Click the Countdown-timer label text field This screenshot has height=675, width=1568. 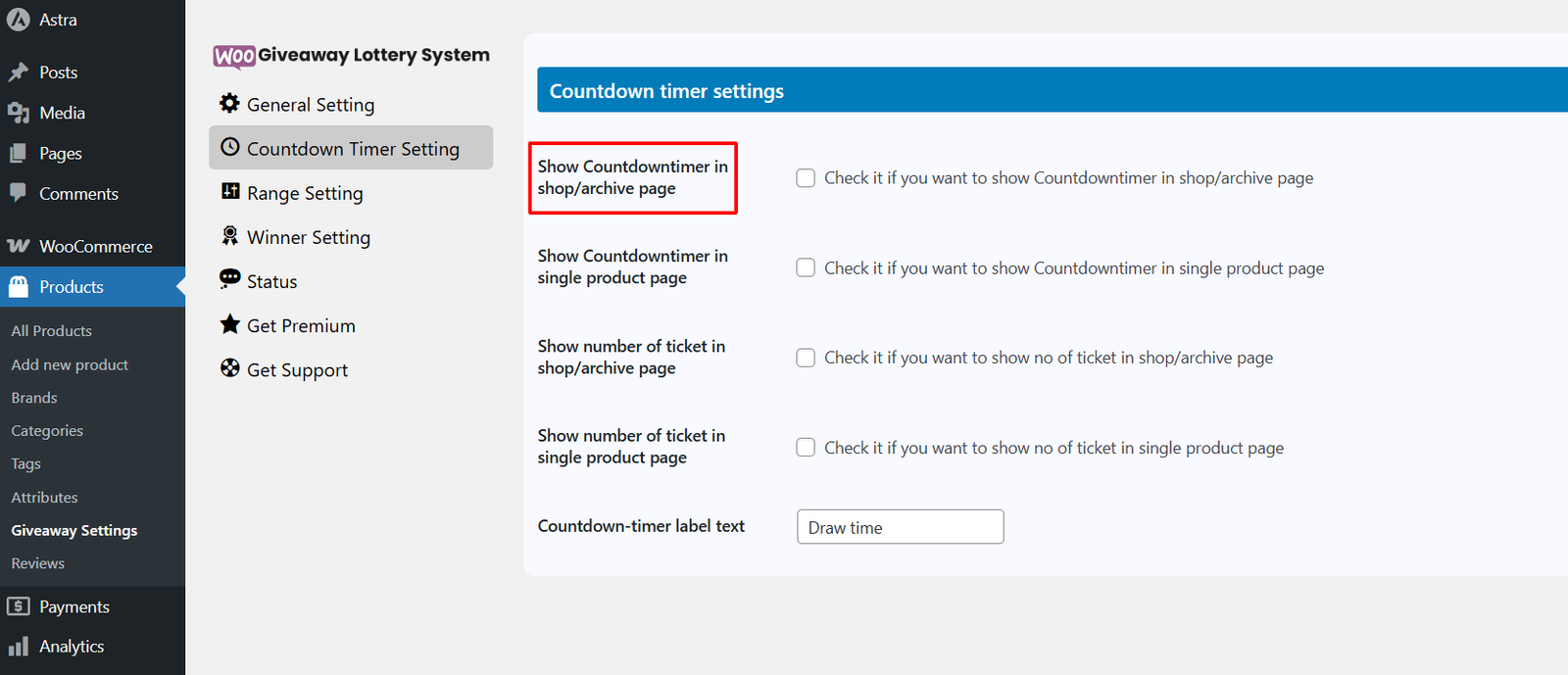(900, 527)
